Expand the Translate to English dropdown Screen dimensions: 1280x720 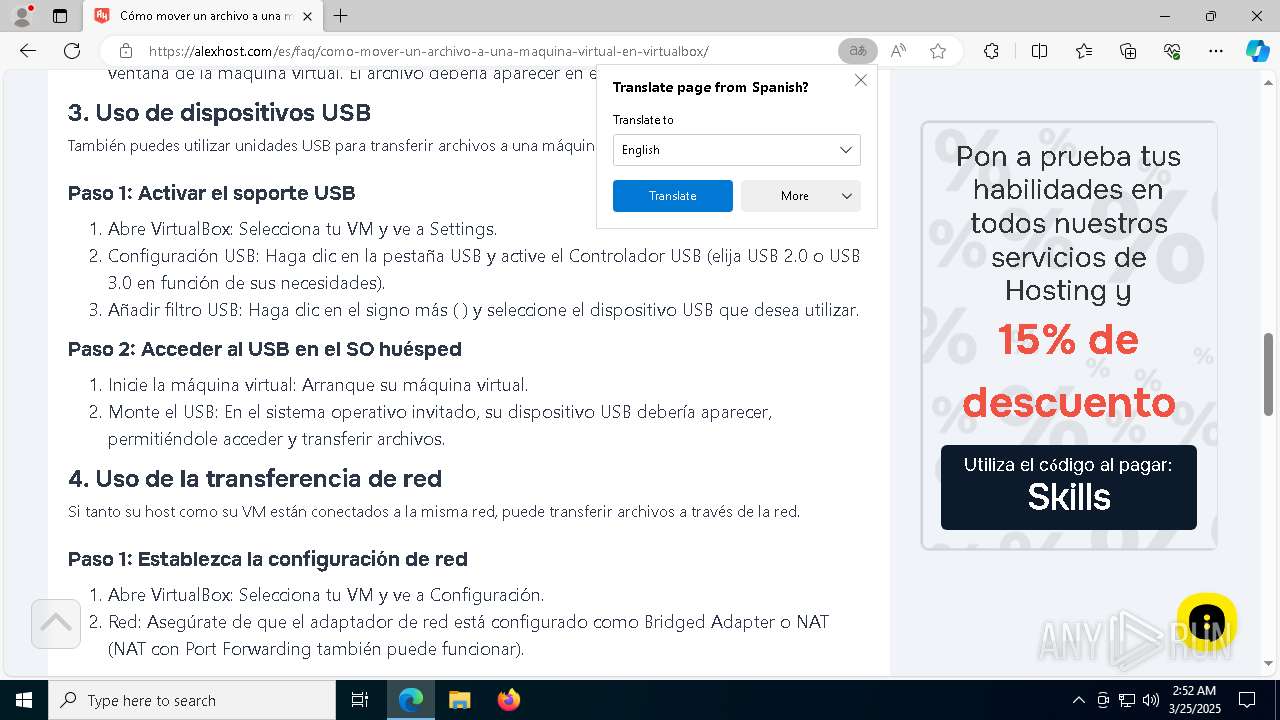(736, 150)
